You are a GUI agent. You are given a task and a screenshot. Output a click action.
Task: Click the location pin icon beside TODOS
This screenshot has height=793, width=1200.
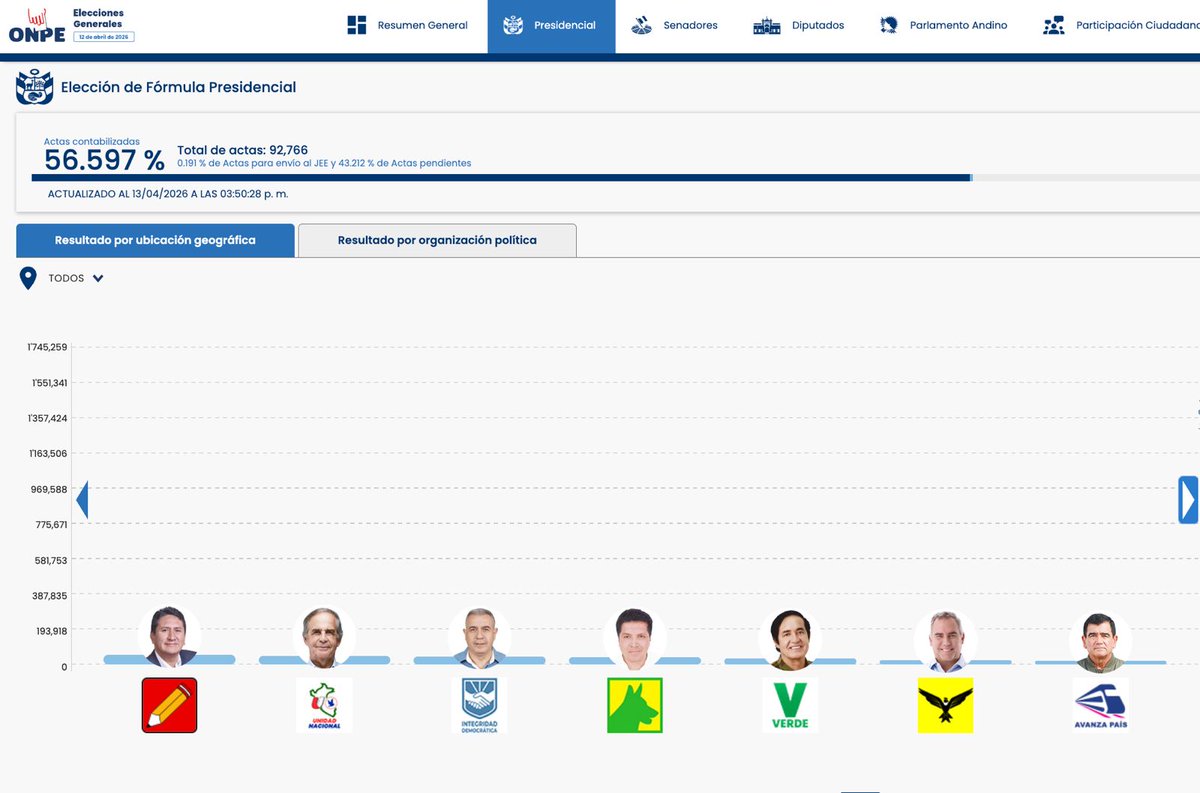click(28, 277)
